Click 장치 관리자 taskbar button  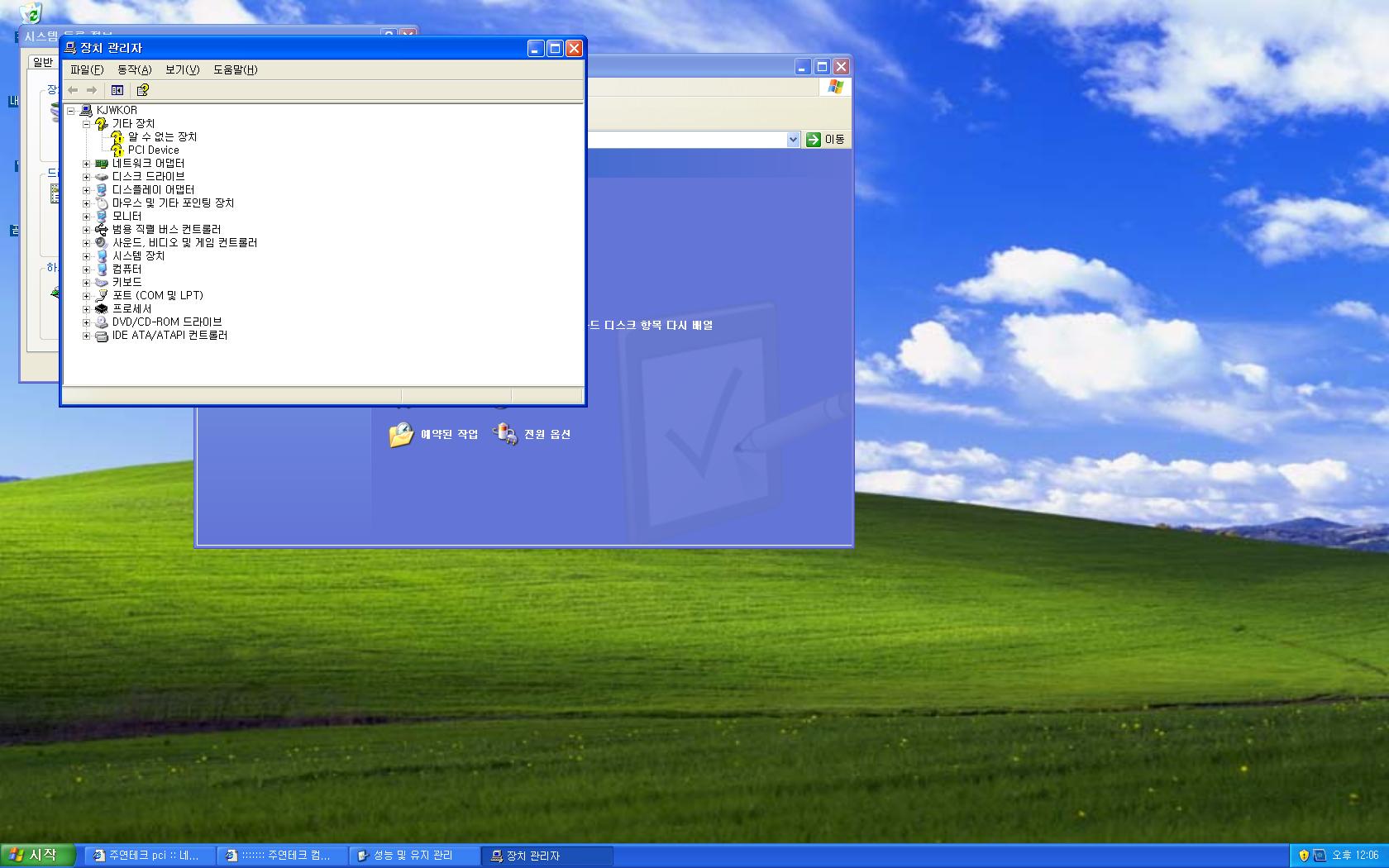point(547,856)
